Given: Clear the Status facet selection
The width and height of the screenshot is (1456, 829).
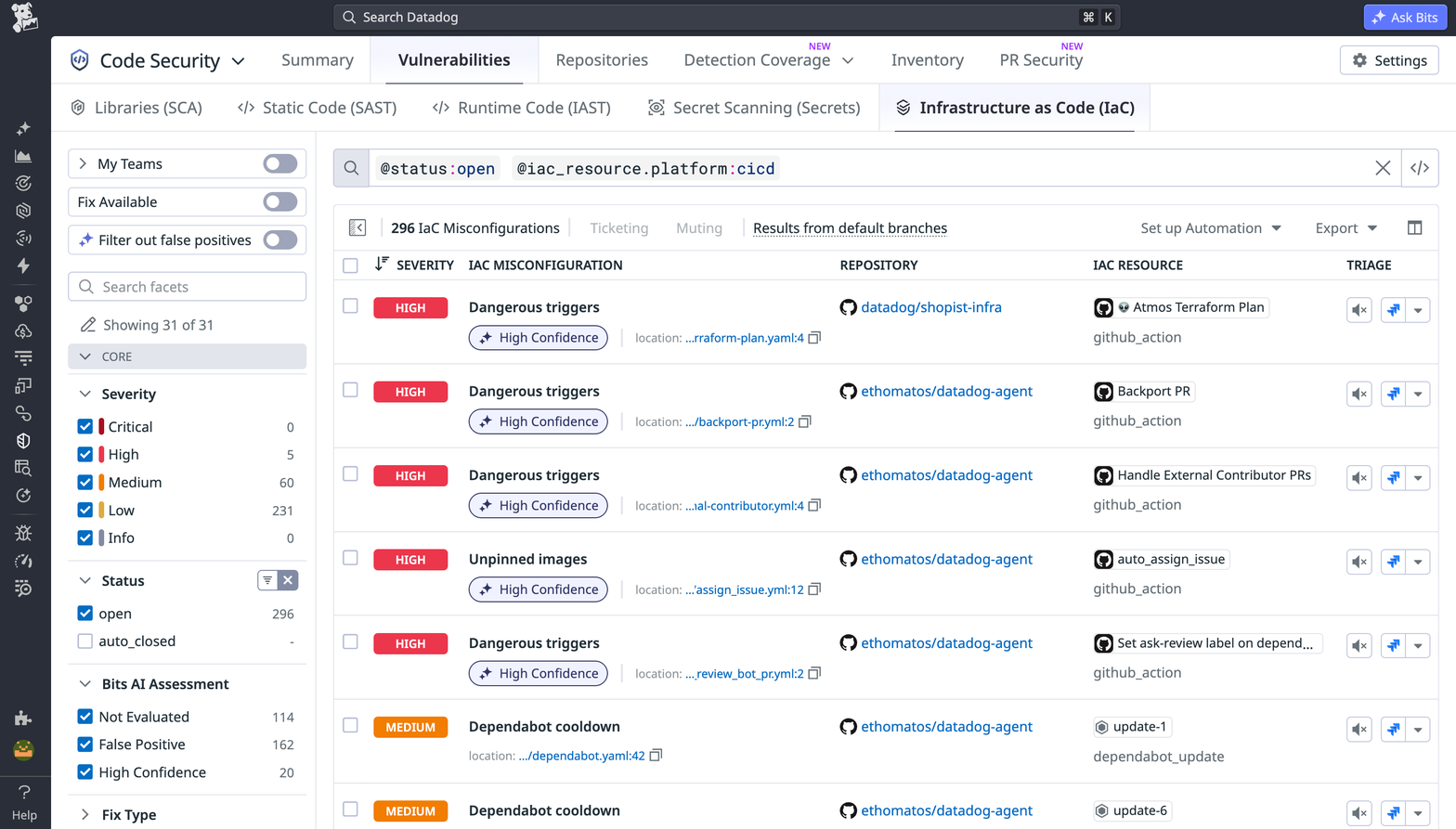Looking at the screenshot, I should [x=288, y=580].
